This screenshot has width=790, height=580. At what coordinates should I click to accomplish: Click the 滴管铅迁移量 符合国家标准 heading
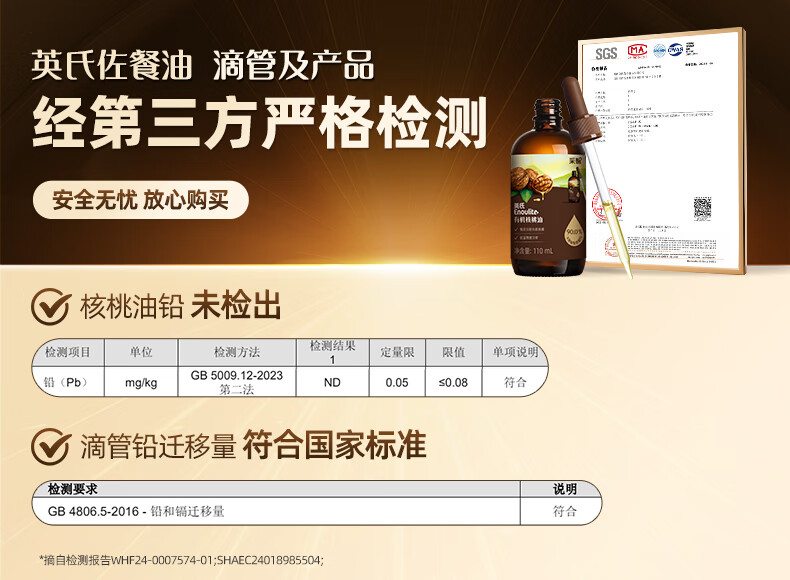tap(253, 445)
